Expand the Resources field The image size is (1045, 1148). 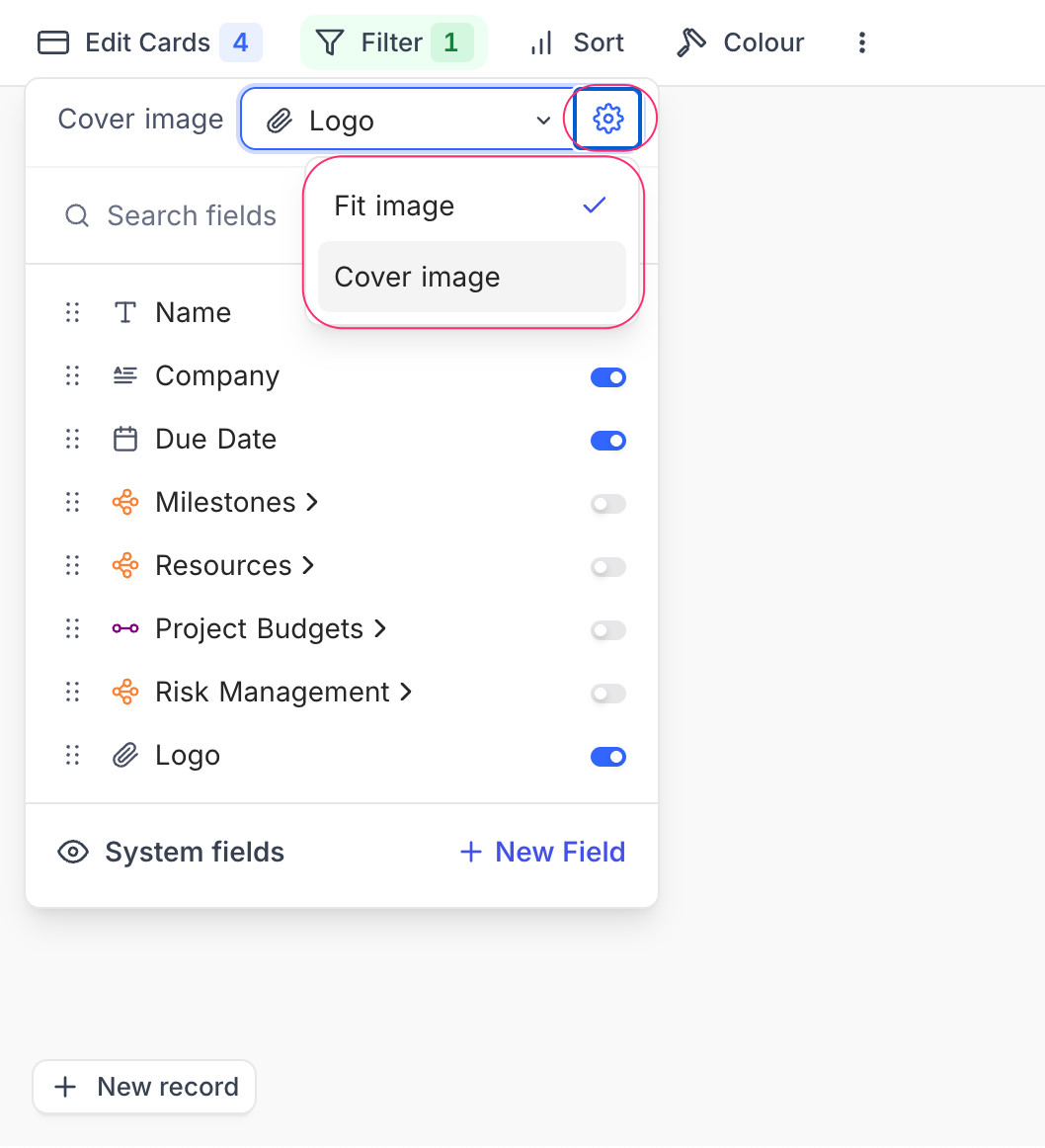click(307, 565)
